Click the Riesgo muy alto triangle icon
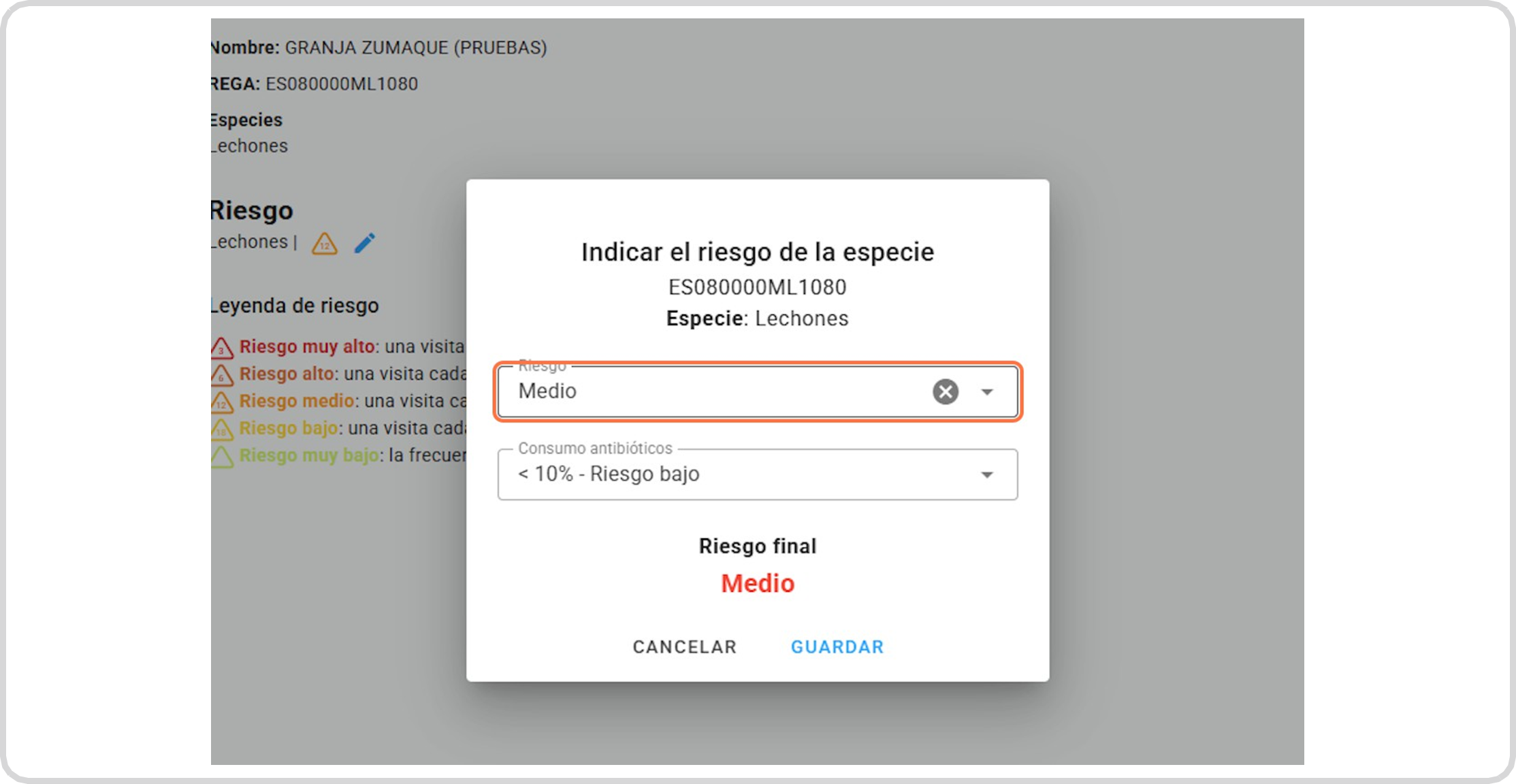1516x784 pixels. 222,348
